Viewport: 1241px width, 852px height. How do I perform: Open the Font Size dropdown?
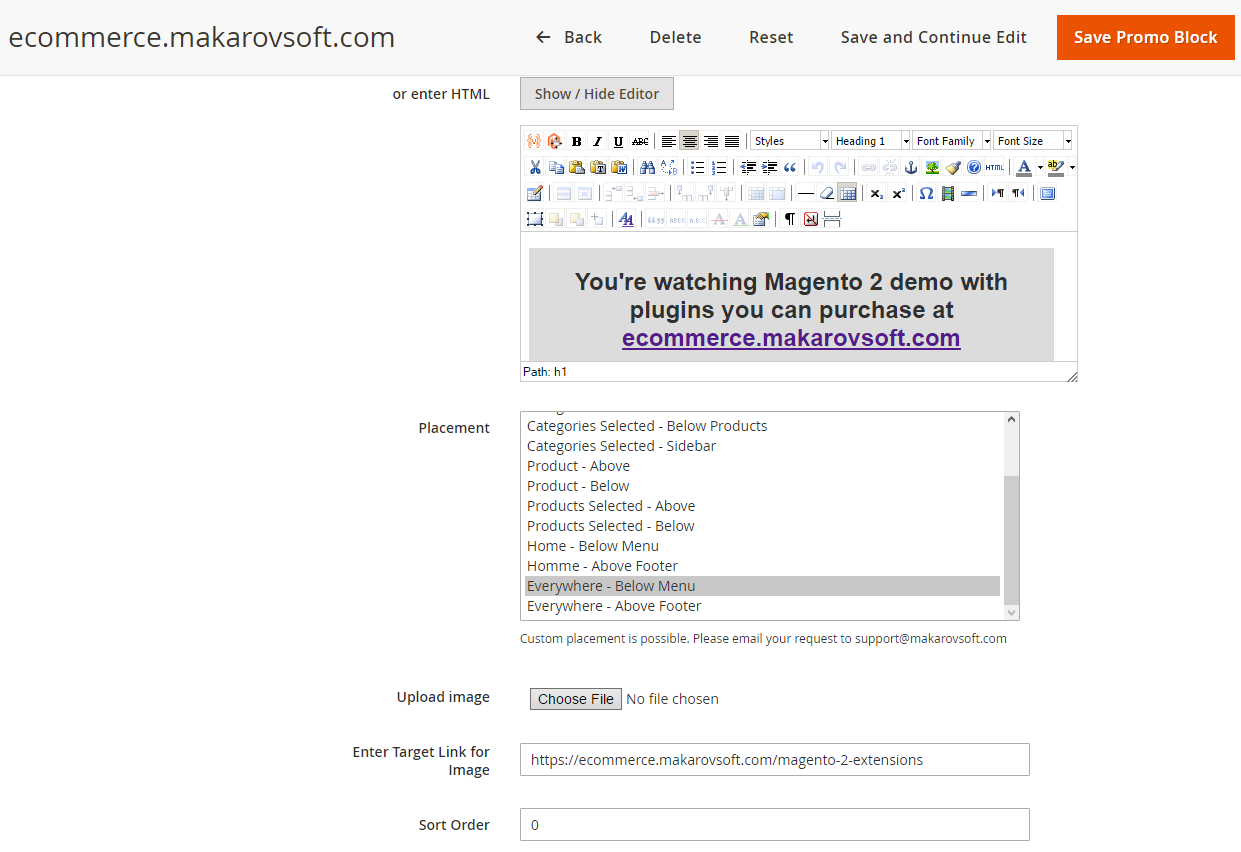pos(1033,141)
